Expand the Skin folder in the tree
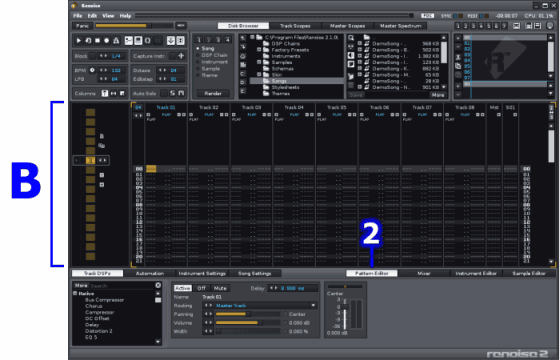Image resolution: width=560 pixels, height=360 pixels. tap(259, 75)
